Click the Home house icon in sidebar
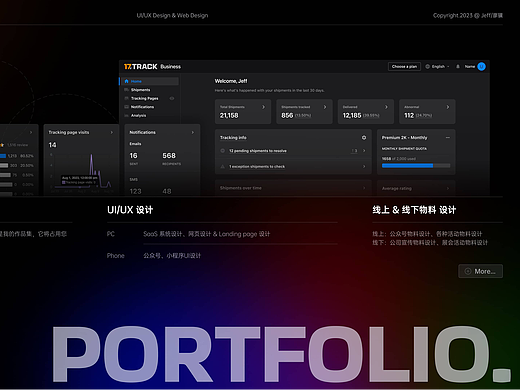Viewport: 520px width, 390px height. (126, 81)
